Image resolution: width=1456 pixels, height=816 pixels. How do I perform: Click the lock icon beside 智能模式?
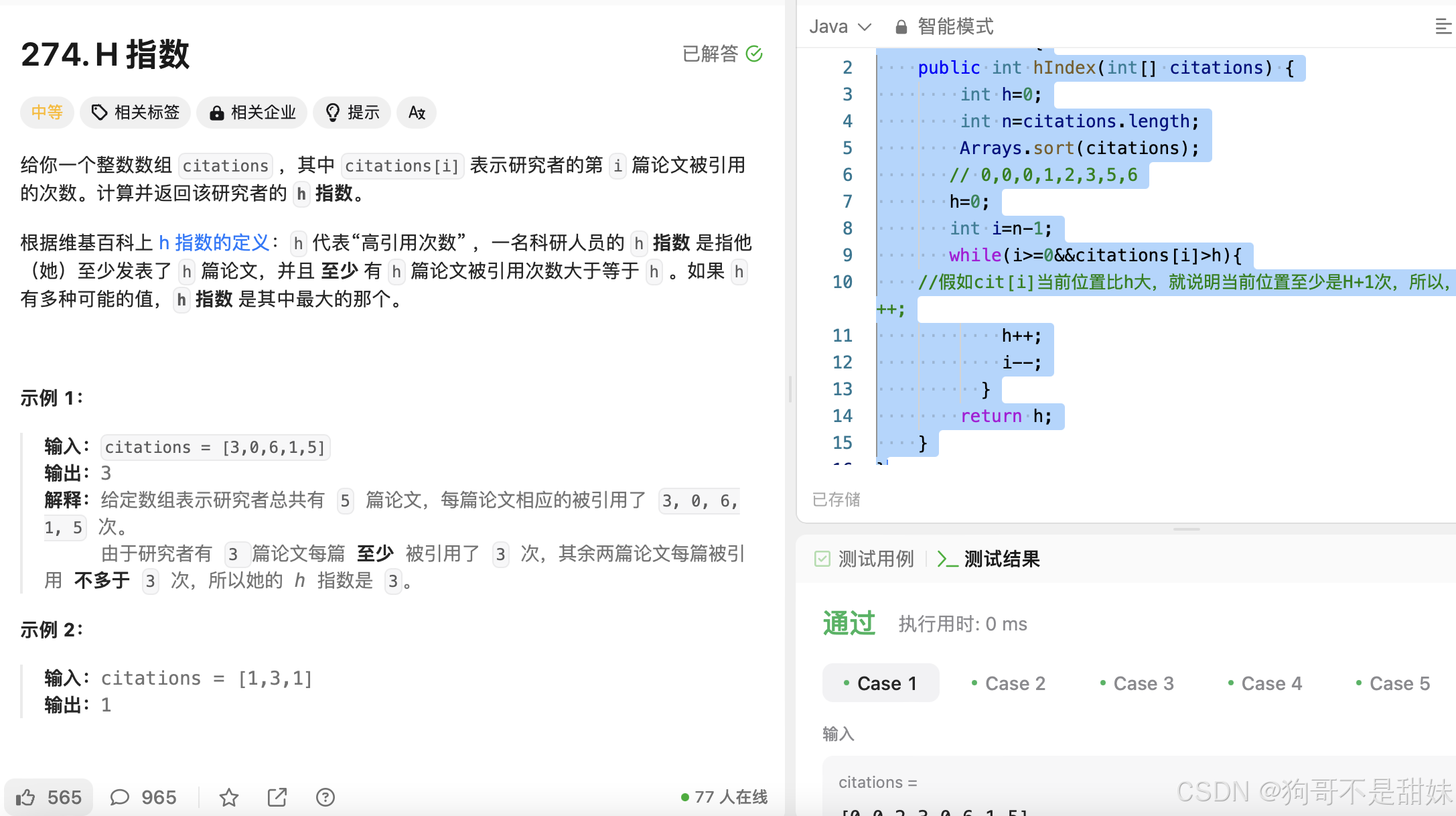[x=901, y=27]
